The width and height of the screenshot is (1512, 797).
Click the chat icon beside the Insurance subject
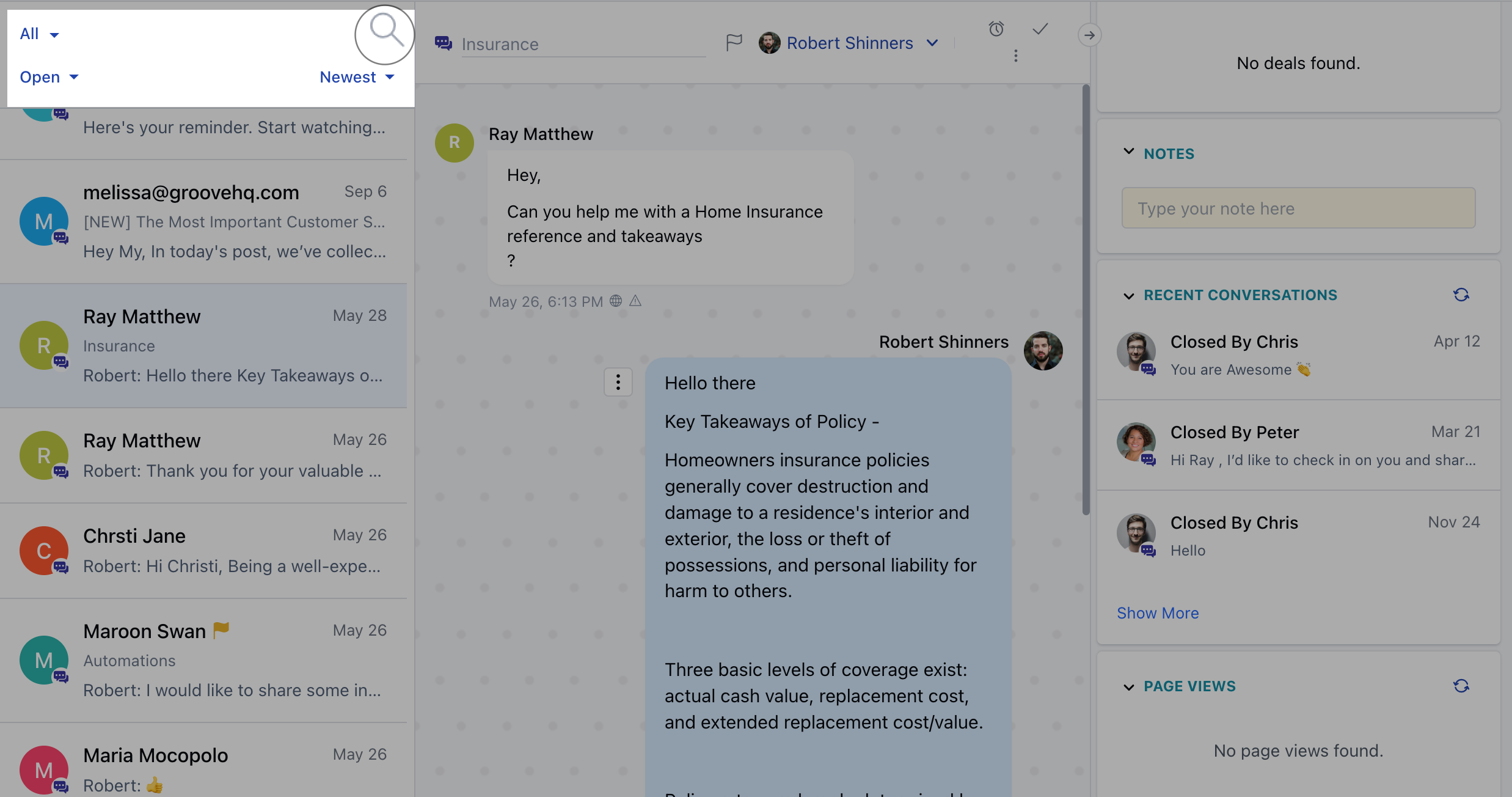(x=443, y=43)
